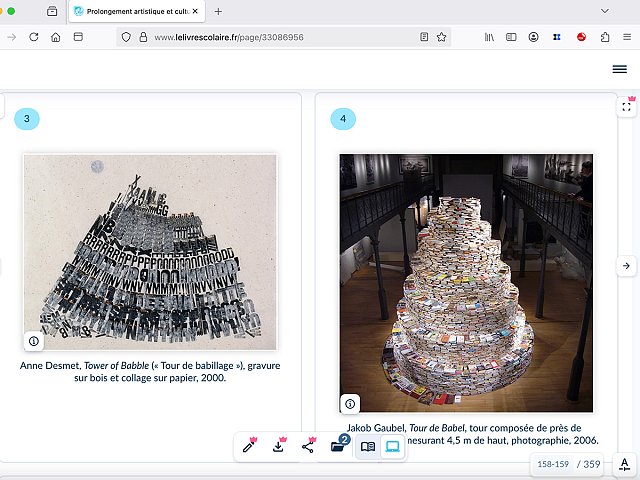Screen dimensions: 640x480
Task: Close the Prolongement artistique tab
Action: pos(195,11)
